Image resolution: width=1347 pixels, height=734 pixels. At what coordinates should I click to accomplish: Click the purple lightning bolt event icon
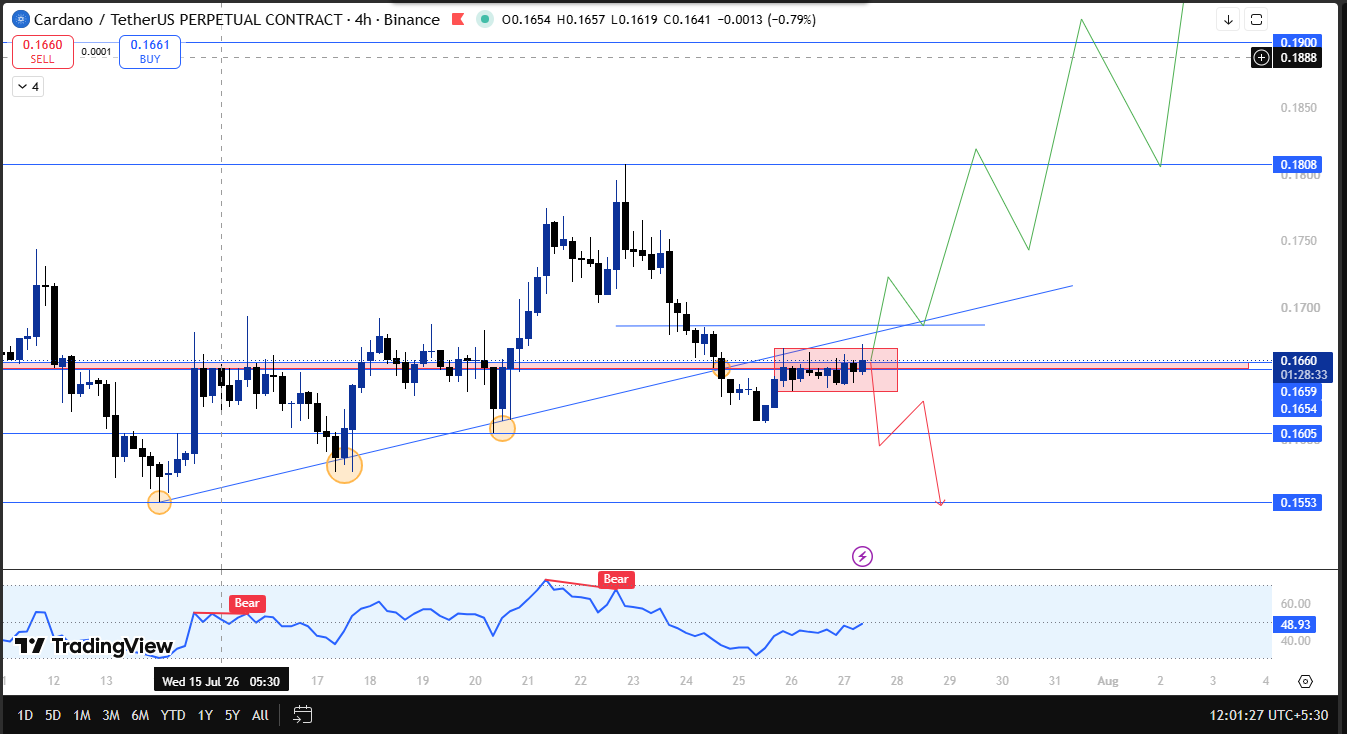[862, 556]
